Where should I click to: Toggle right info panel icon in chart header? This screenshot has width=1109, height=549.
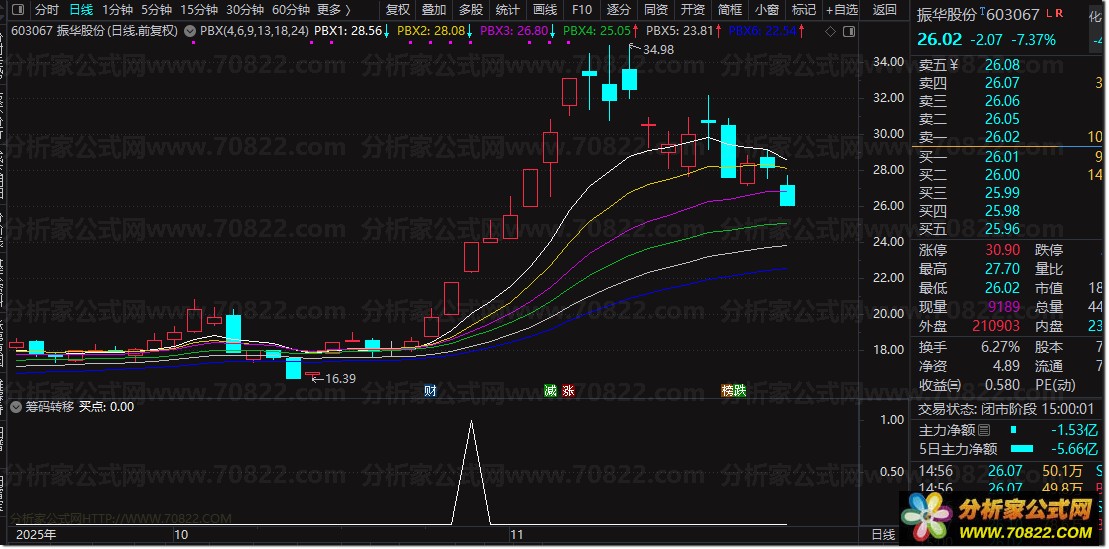(849, 31)
